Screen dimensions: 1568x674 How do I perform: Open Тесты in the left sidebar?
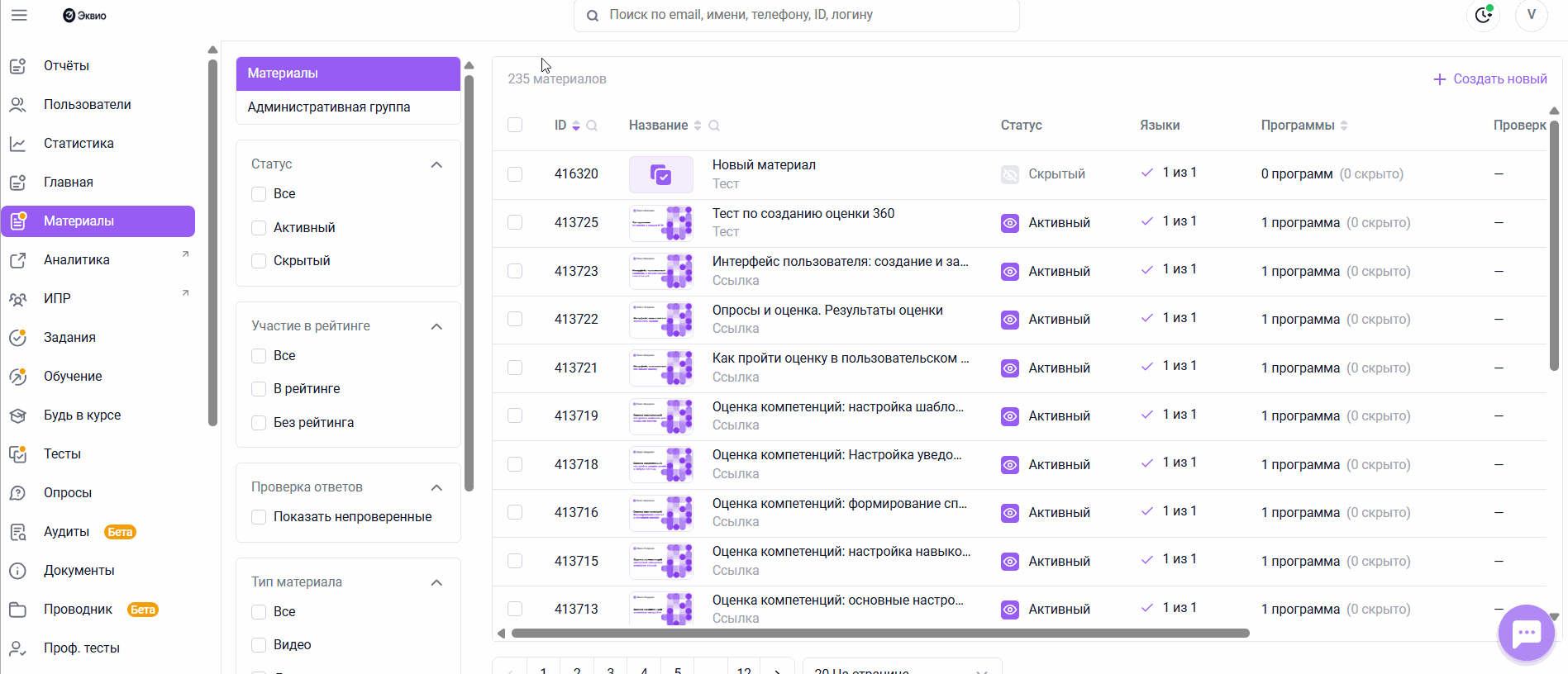62,453
